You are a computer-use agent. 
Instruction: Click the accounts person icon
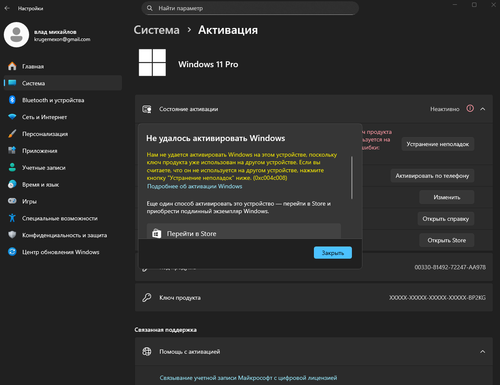[x=12, y=167]
